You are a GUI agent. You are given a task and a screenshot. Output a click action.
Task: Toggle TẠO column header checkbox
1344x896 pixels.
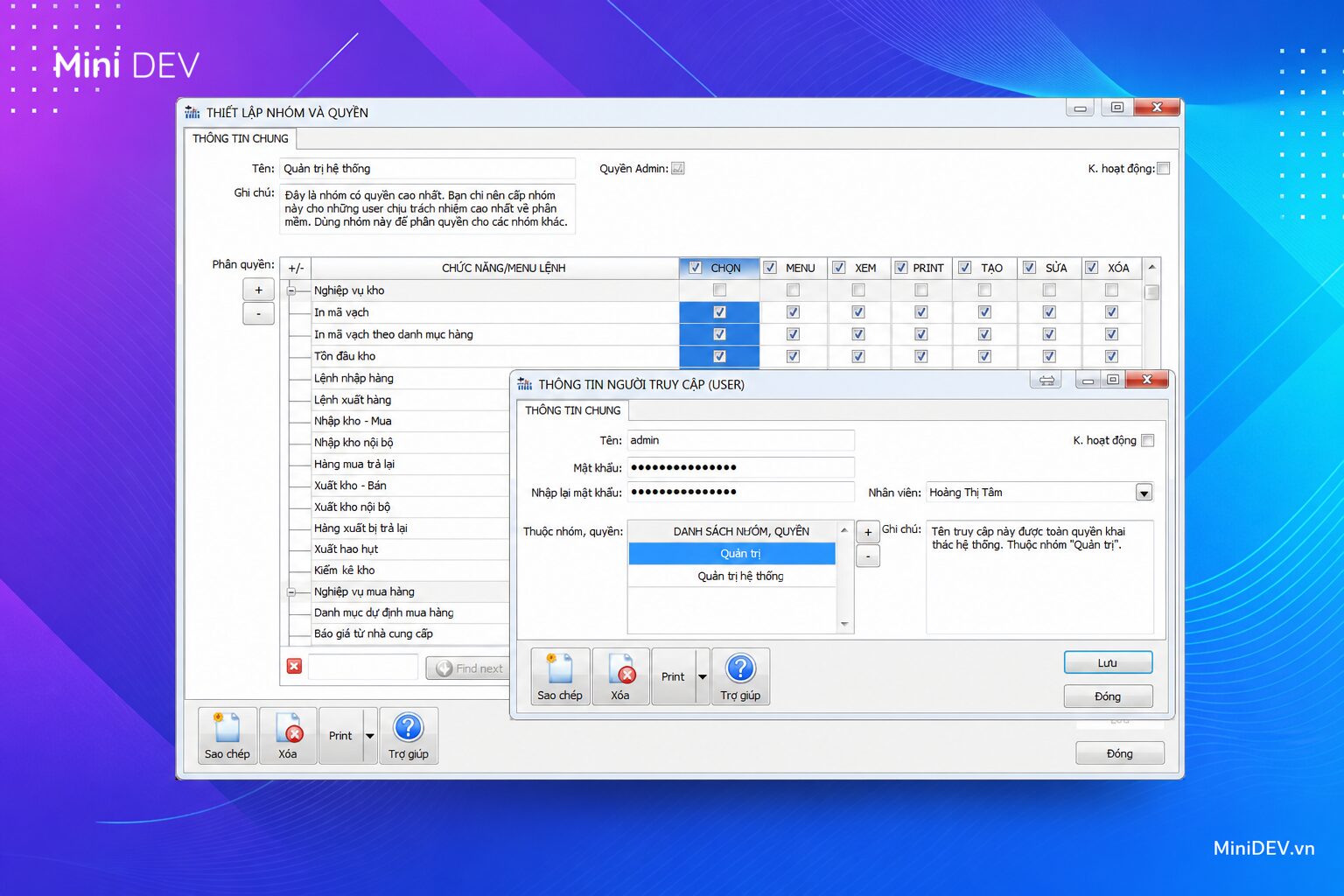tap(964, 268)
